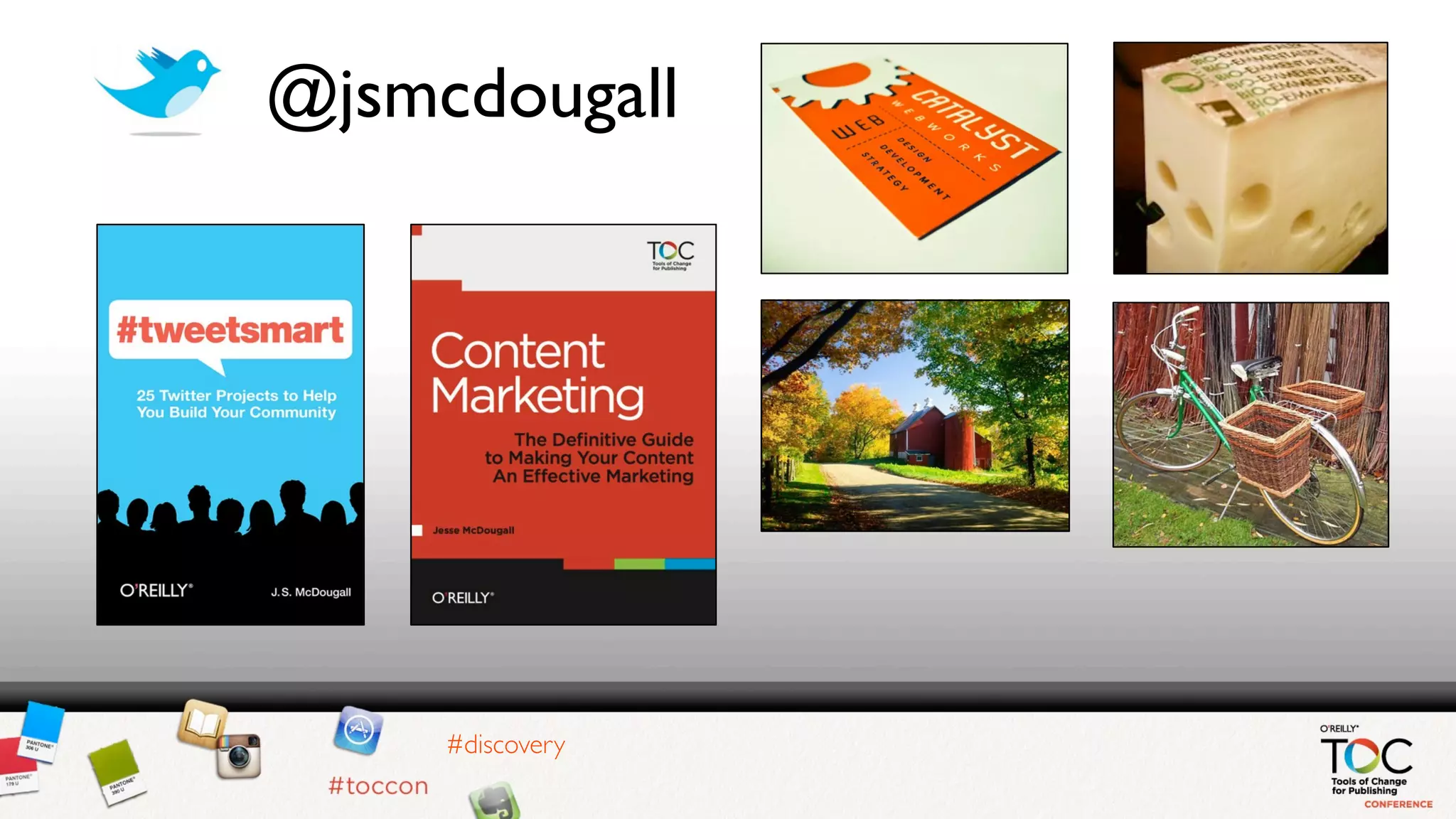Open the #tweetsmart book cover
The image size is (1456, 819).
click(230, 425)
